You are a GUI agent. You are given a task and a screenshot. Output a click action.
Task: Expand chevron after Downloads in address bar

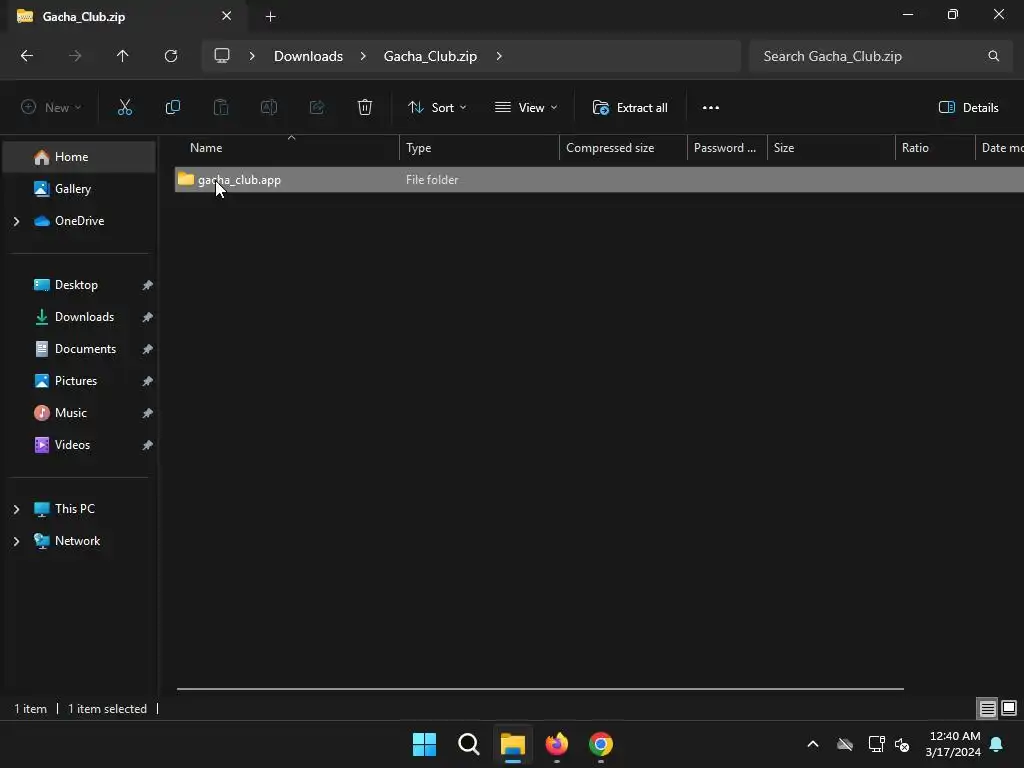point(363,56)
